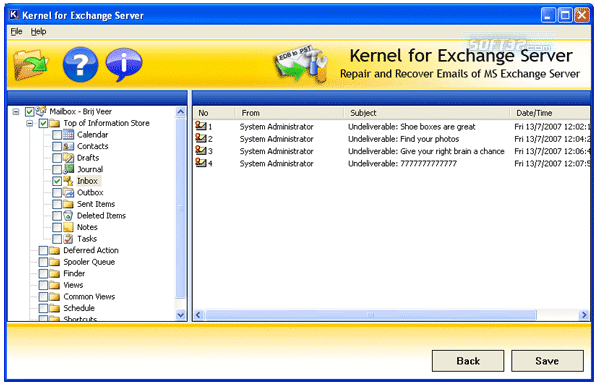
Task: Sort by the From column header
Action: [x=289, y=113]
